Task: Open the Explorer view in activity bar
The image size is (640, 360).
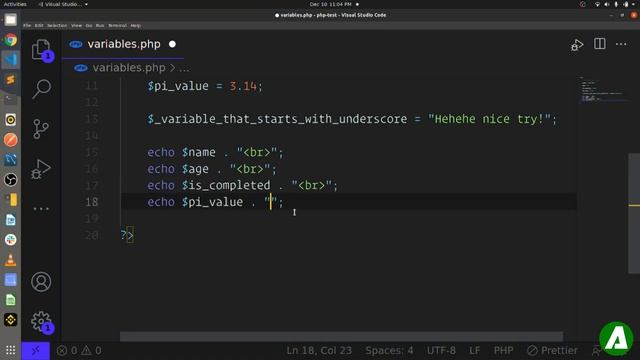Action: tap(41, 49)
